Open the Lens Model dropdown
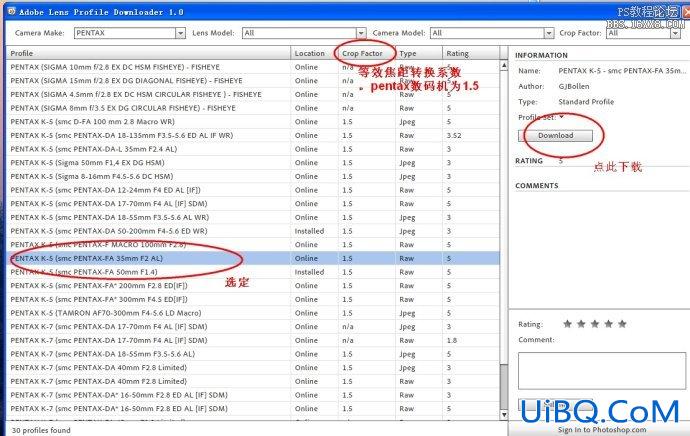Viewport: 690px width, 436px height. coord(304,33)
